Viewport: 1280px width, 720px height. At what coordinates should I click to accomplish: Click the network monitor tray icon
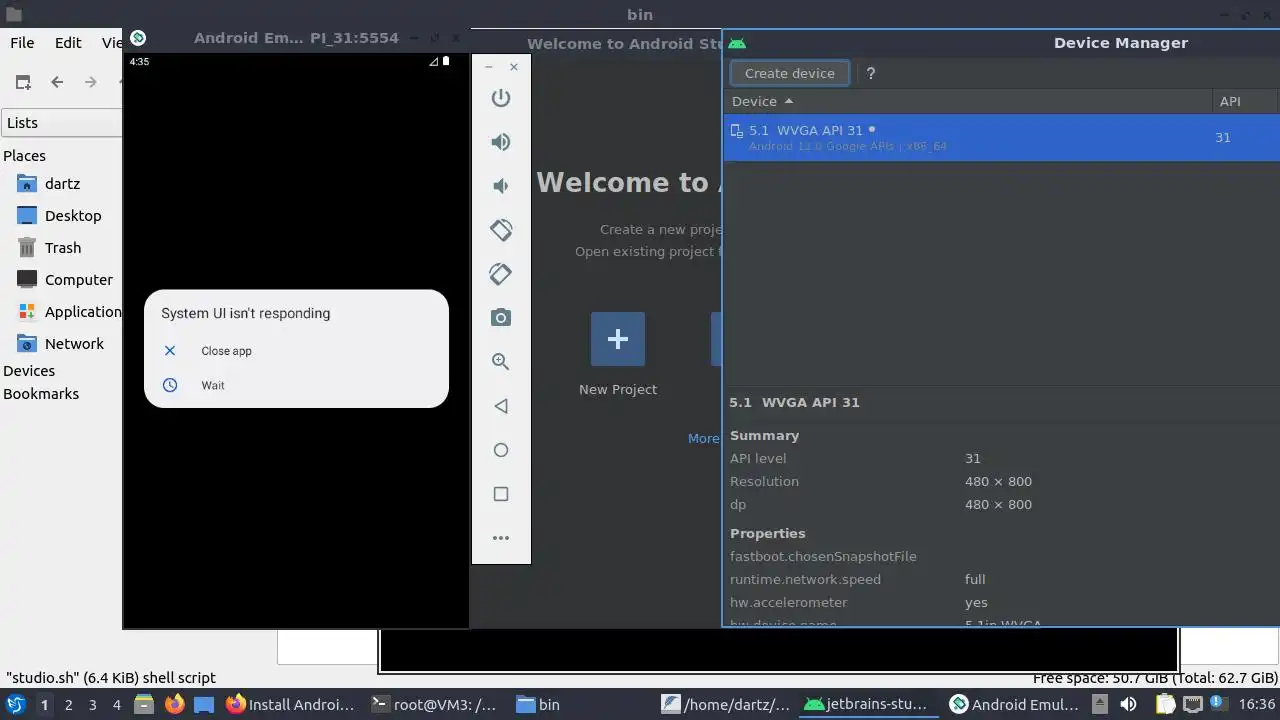click(x=1193, y=704)
